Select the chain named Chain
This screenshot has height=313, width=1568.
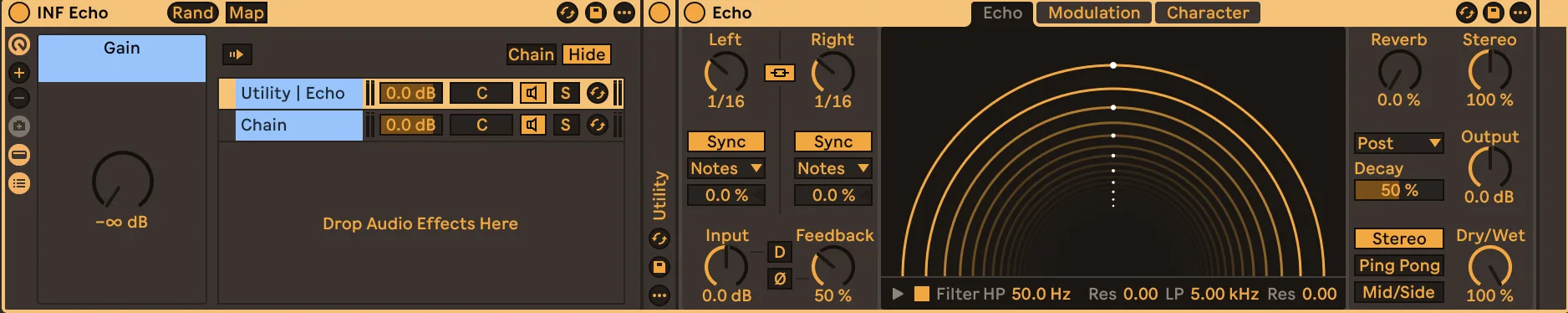click(x=299, y=125)
